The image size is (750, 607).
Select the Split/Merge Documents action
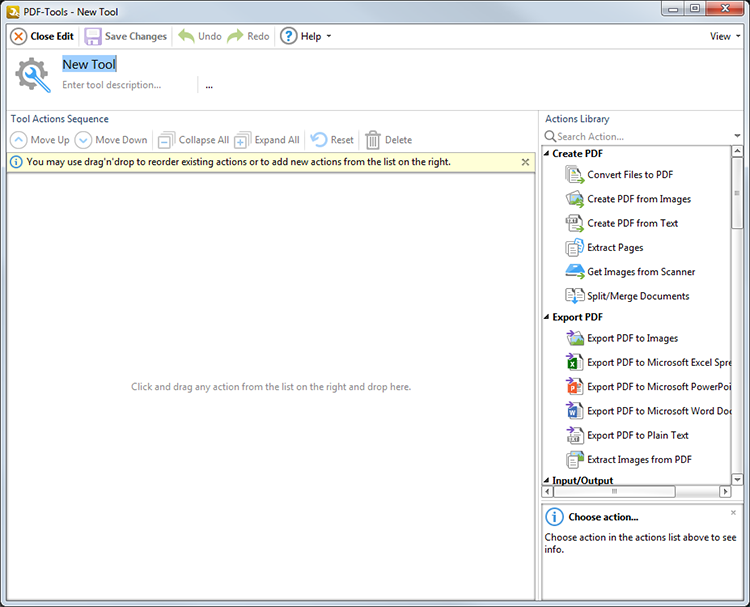(637, 296)
